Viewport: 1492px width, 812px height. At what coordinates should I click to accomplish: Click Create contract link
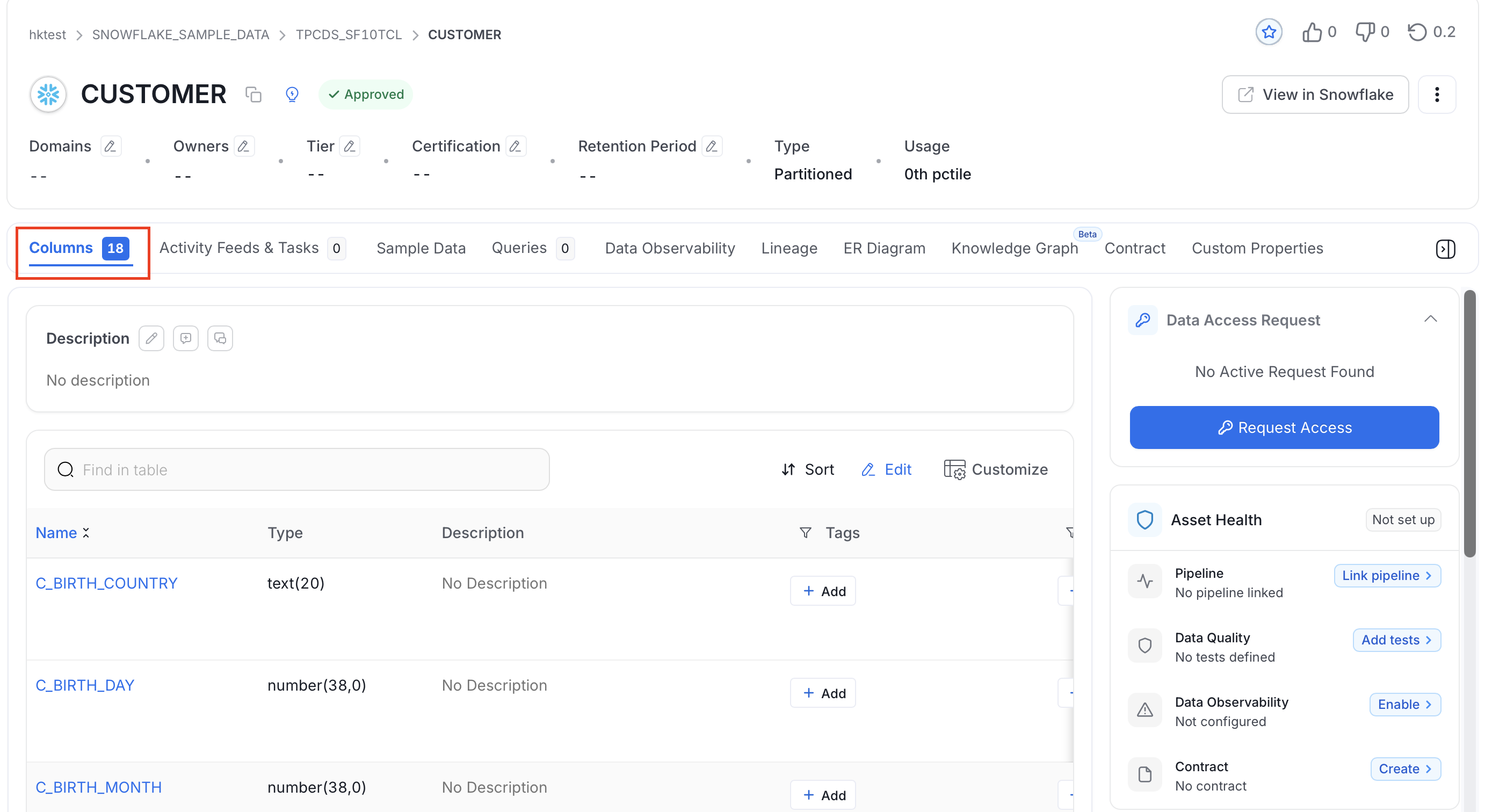click(x=1405, y=769)
